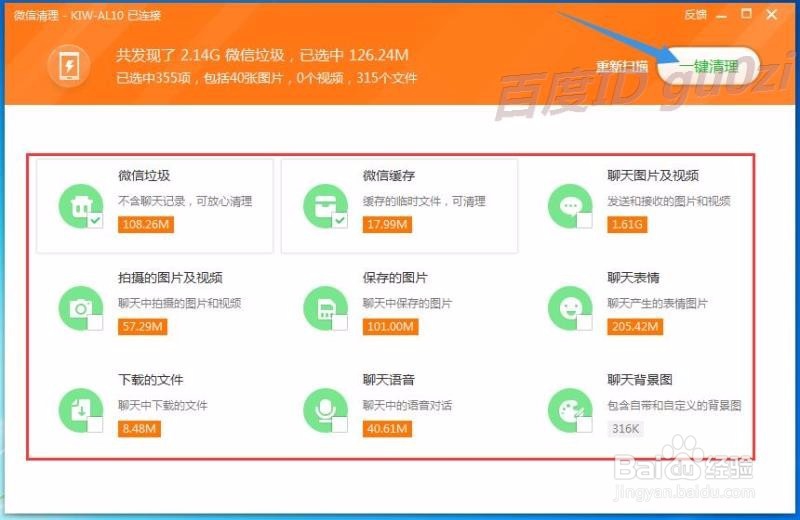Image resolution: width=800 pixels, height=520 pixels.
Task: Click the 保存的图片 title text
Action: (x=395, y=278)
